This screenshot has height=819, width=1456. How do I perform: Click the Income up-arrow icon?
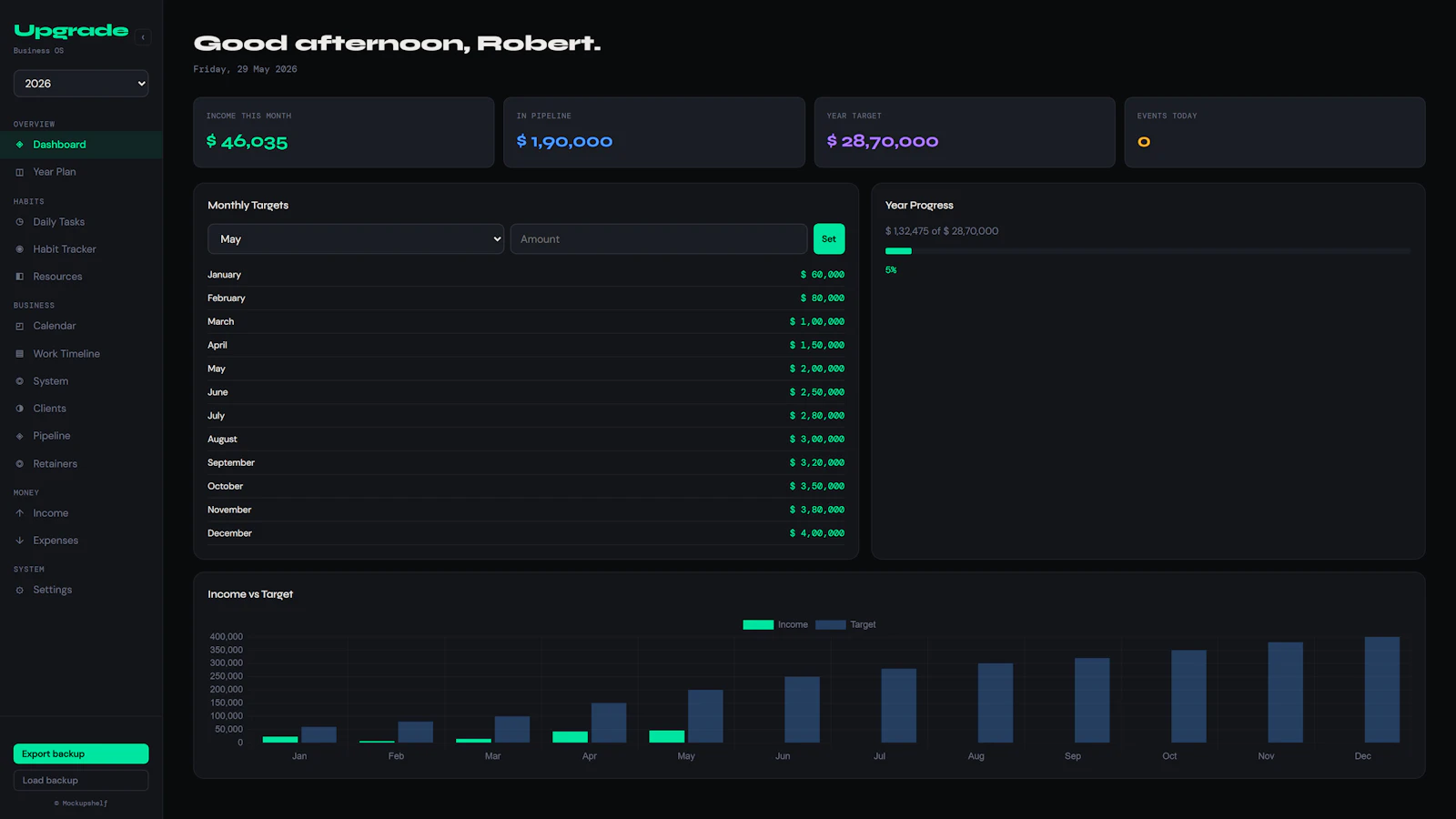(20, 513)
